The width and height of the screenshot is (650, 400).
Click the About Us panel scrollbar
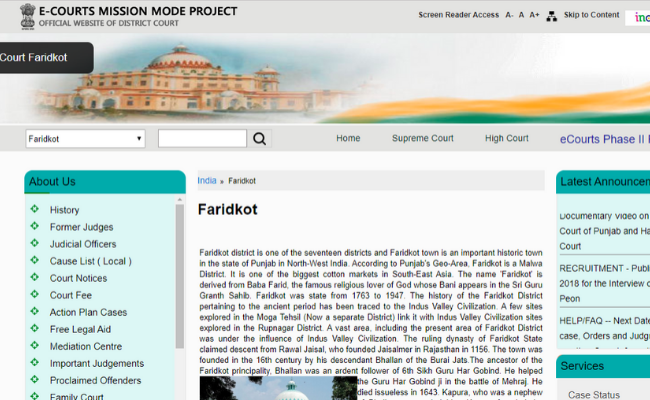coord(180,280)
